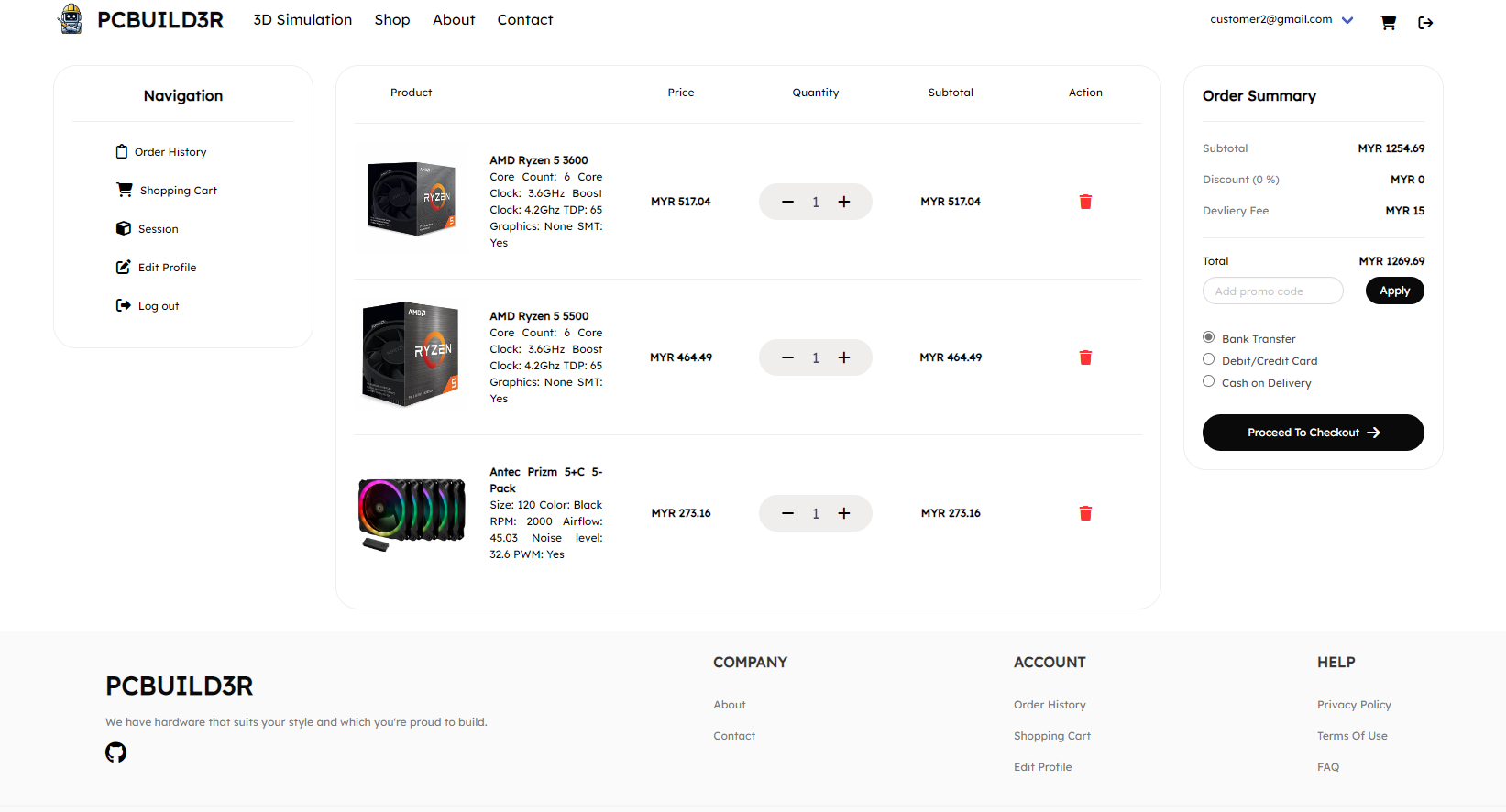The height and width of the screenshot is (812, 1506).
Task: Click the Order Summary heading
Action: [1259, 96]
